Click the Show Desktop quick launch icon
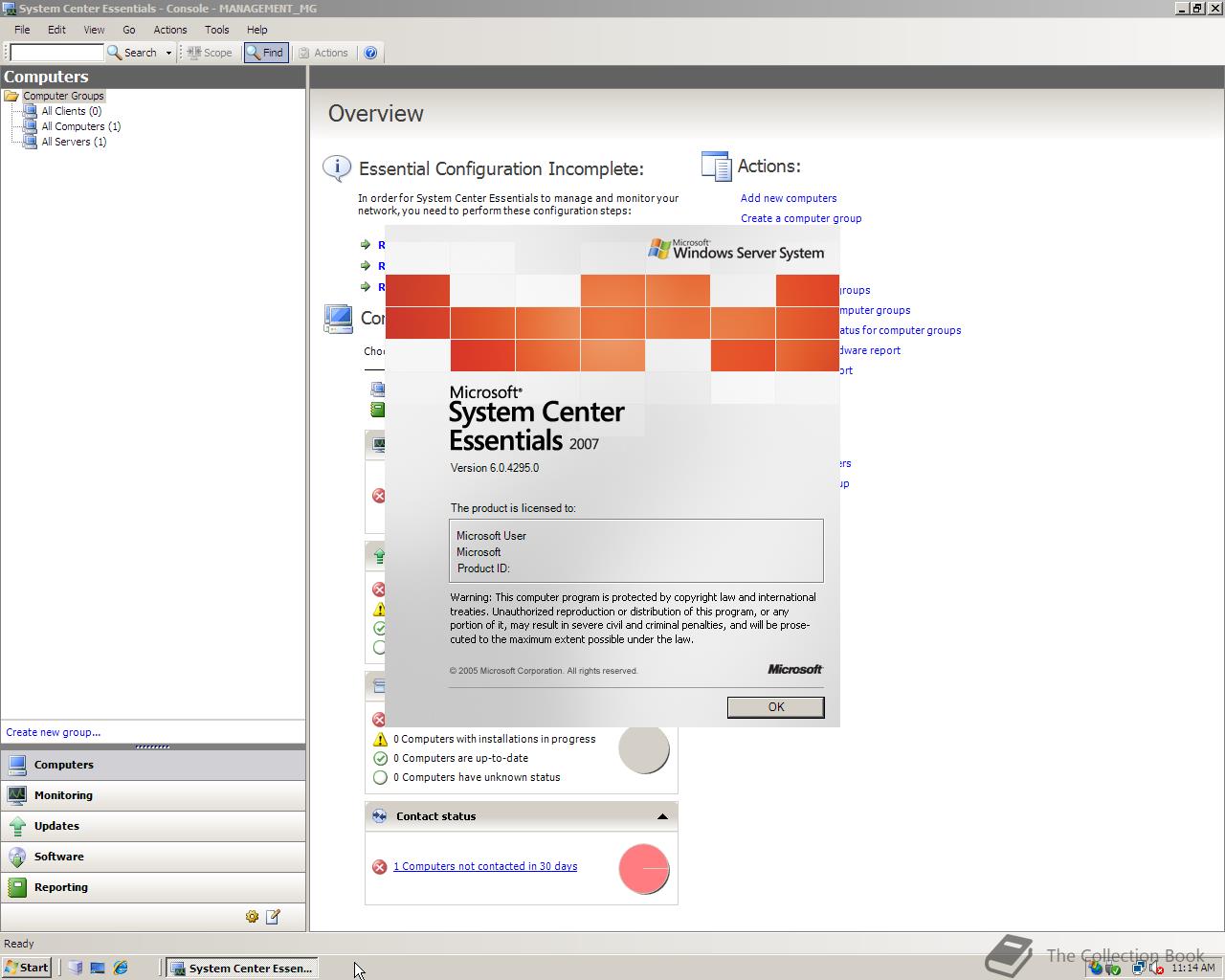The height and width of the screenshot is (980, 1225). (x=98, y=968)
